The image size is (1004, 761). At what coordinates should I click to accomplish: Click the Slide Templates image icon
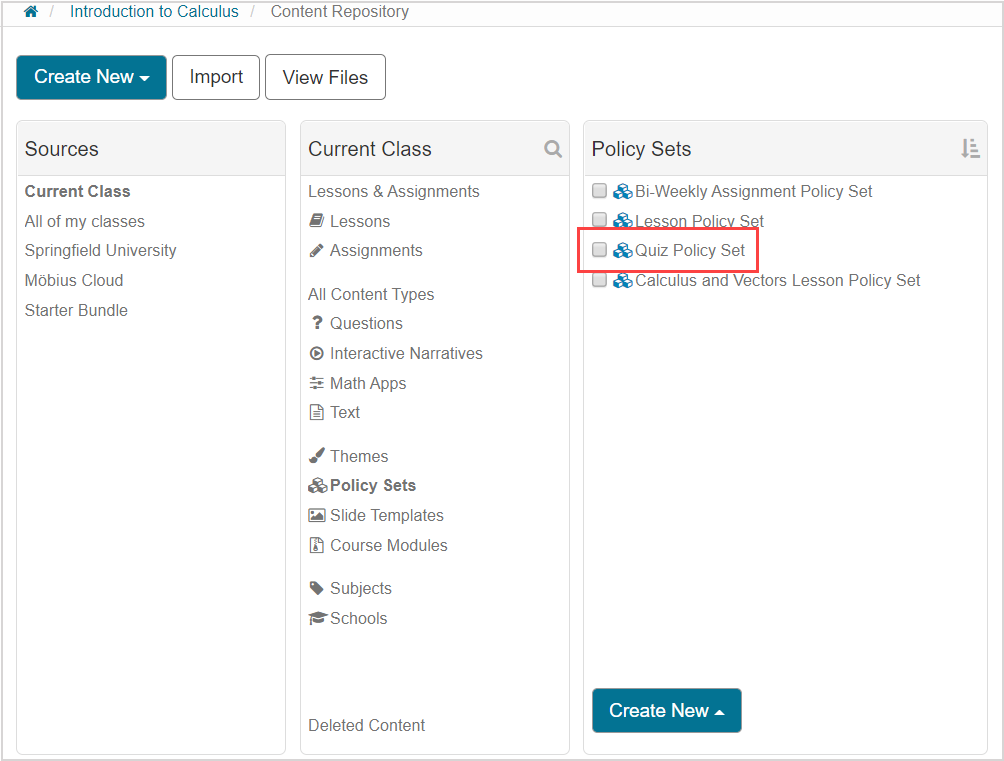(x=316, y=515)
